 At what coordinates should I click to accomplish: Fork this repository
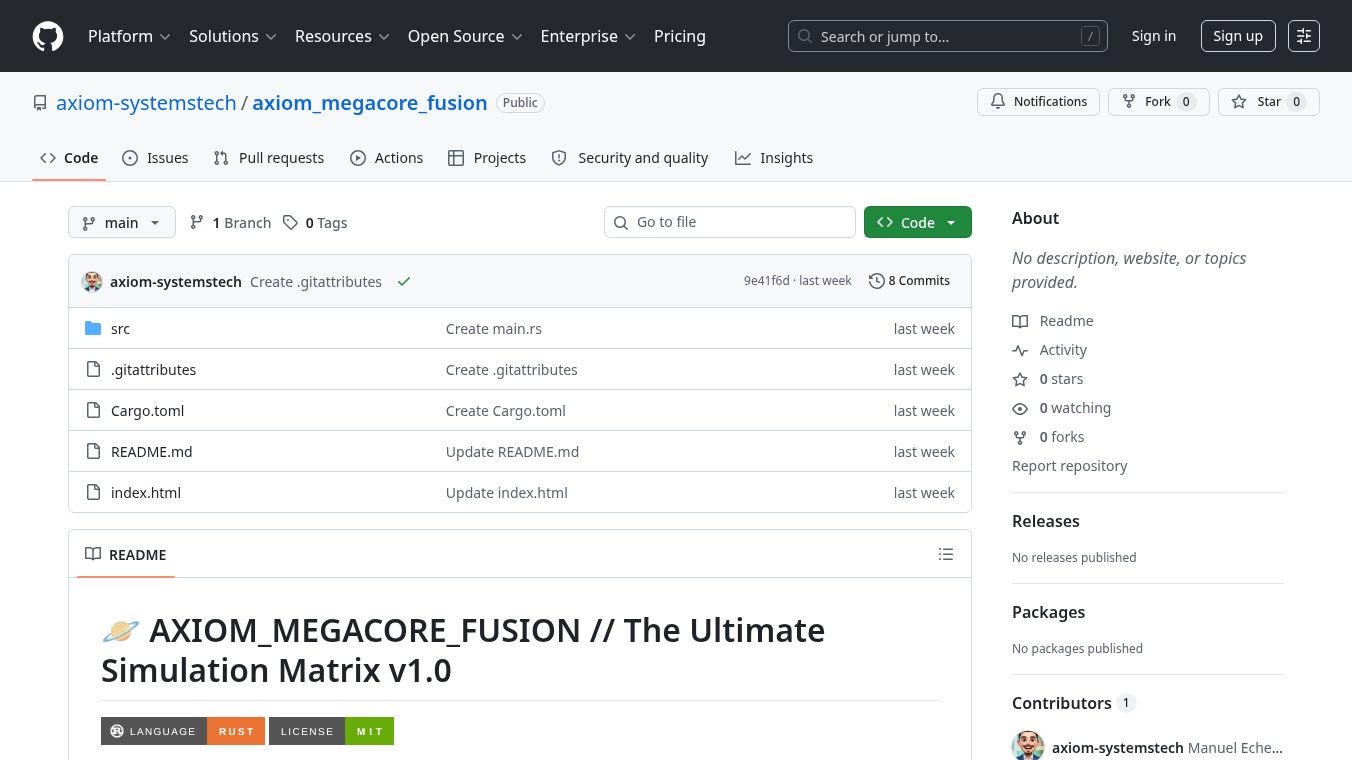pyautogui.click(x=1159, y=102)
